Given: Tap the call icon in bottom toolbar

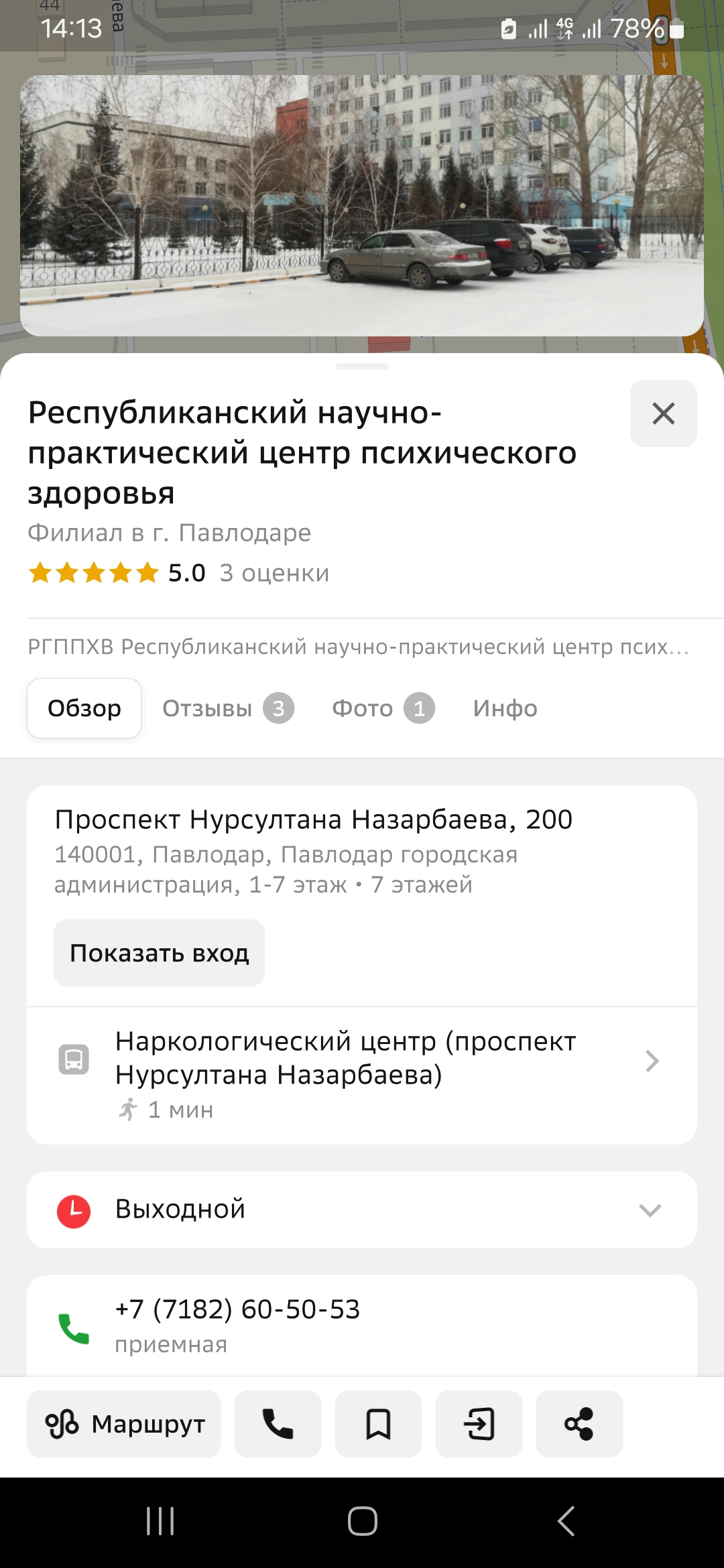Looking at the screenshot, I should point(278,1424).
